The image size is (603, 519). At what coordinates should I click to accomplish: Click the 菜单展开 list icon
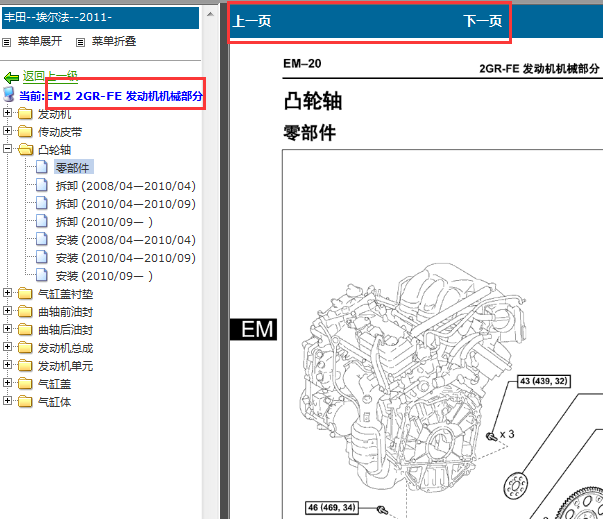tap(7, 42)
